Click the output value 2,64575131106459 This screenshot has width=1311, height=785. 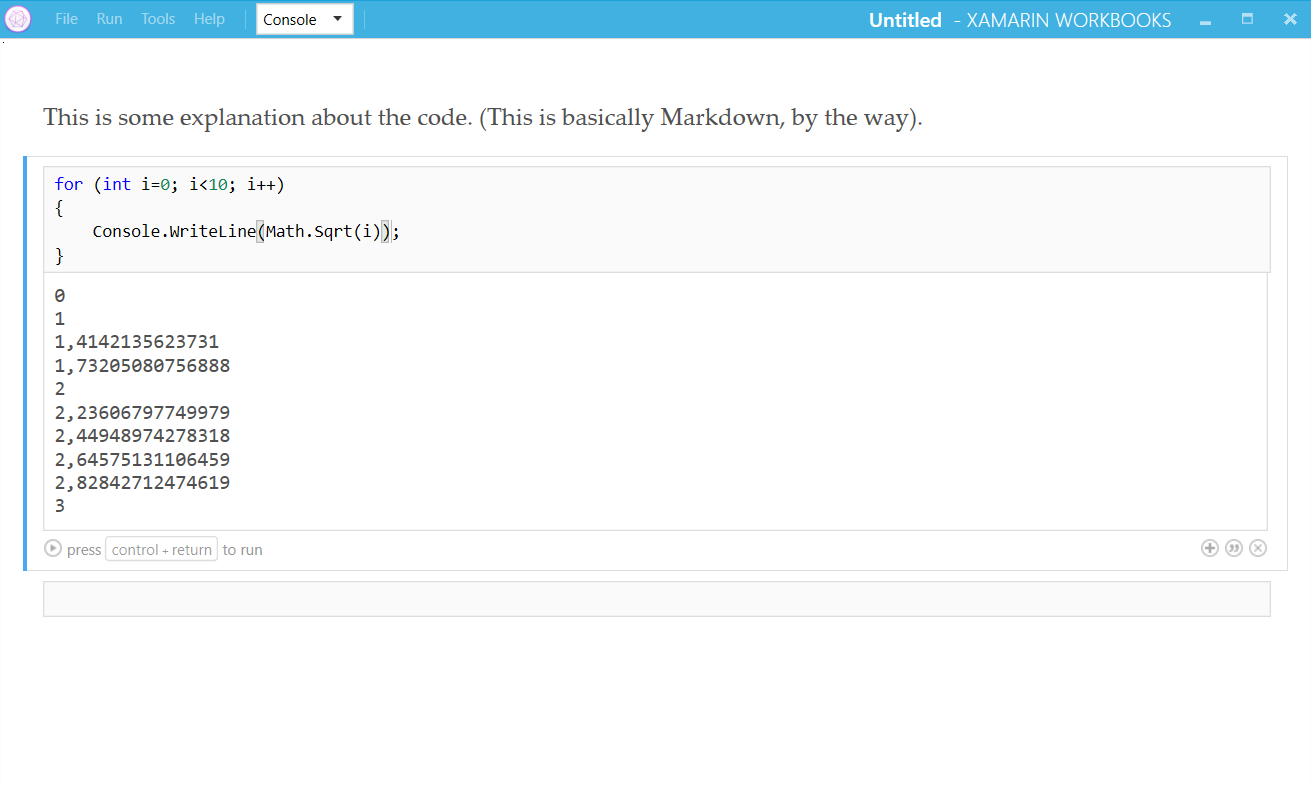[x=142, y=460]
